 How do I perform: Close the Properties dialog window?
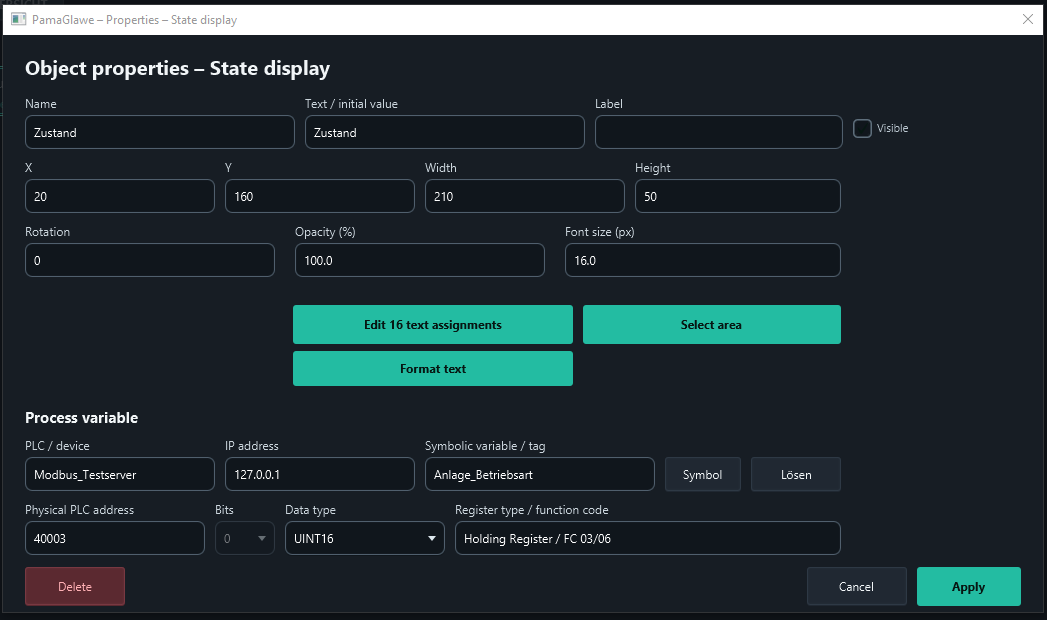pos(1028,19)
